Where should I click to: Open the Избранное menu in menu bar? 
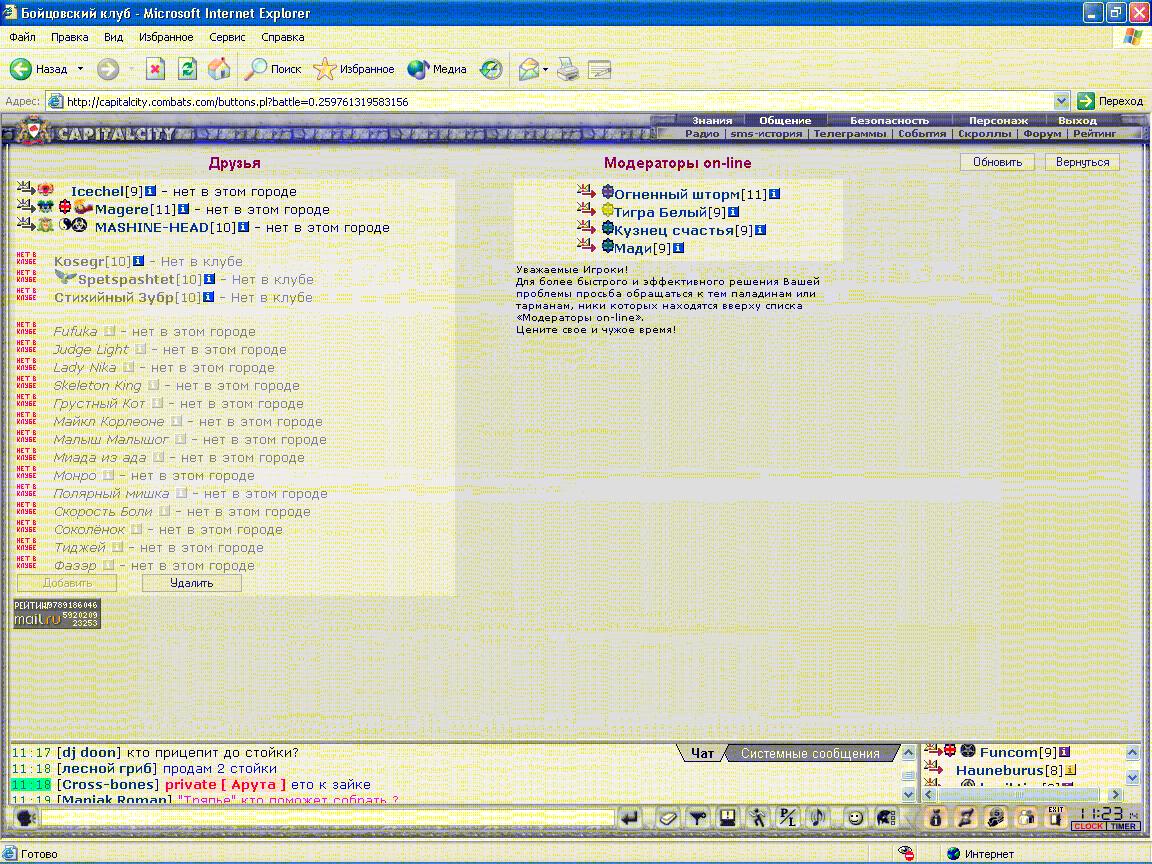click(166, 37)
